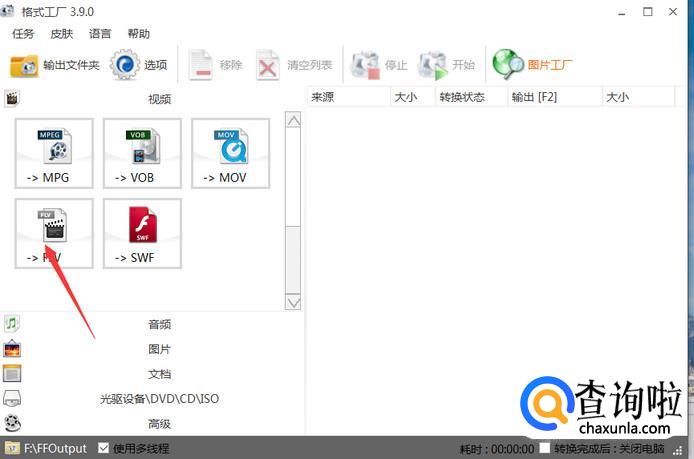The width and height of the screenshot is (694, 459).
Task: Click the first Size (大小) column header
Action: pos(413,97)
